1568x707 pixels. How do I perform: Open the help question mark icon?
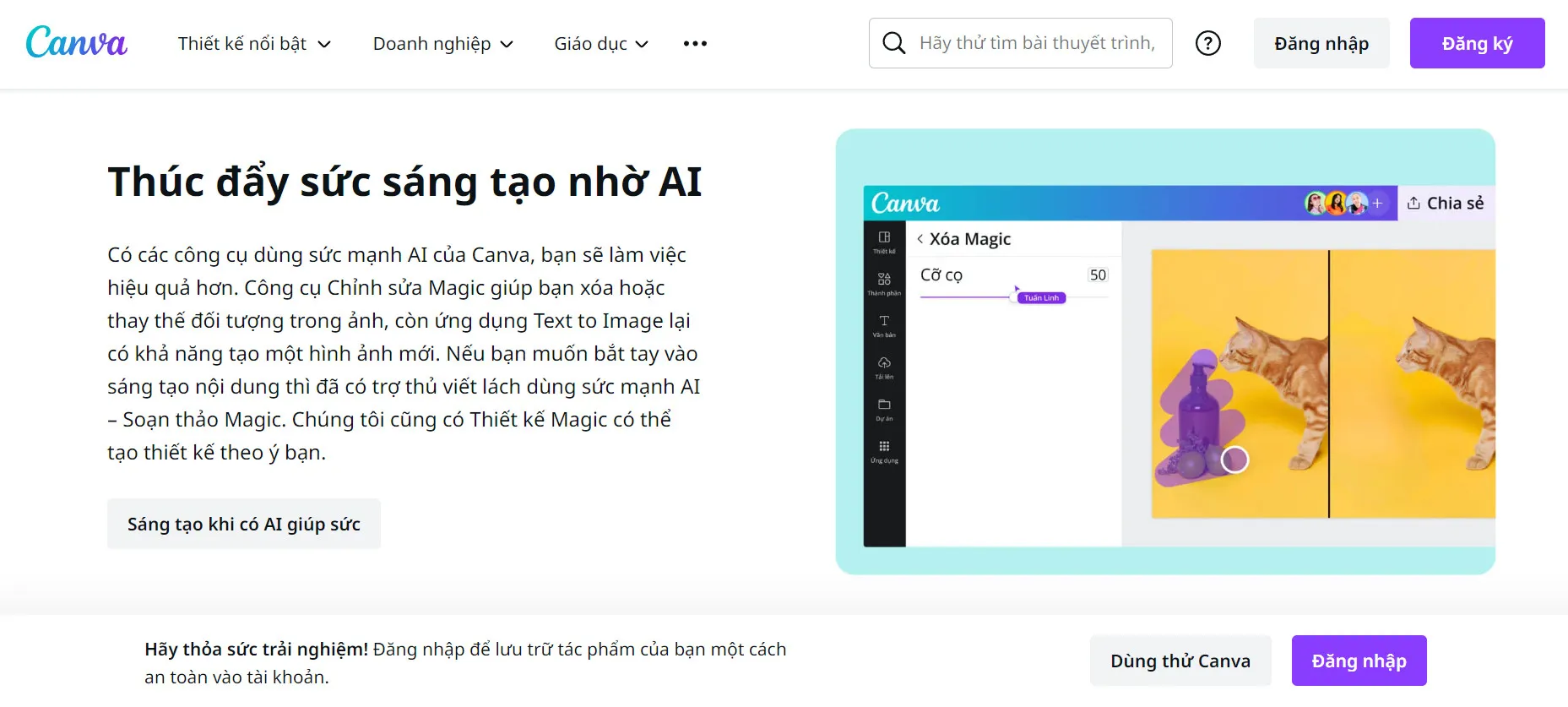1208,43
